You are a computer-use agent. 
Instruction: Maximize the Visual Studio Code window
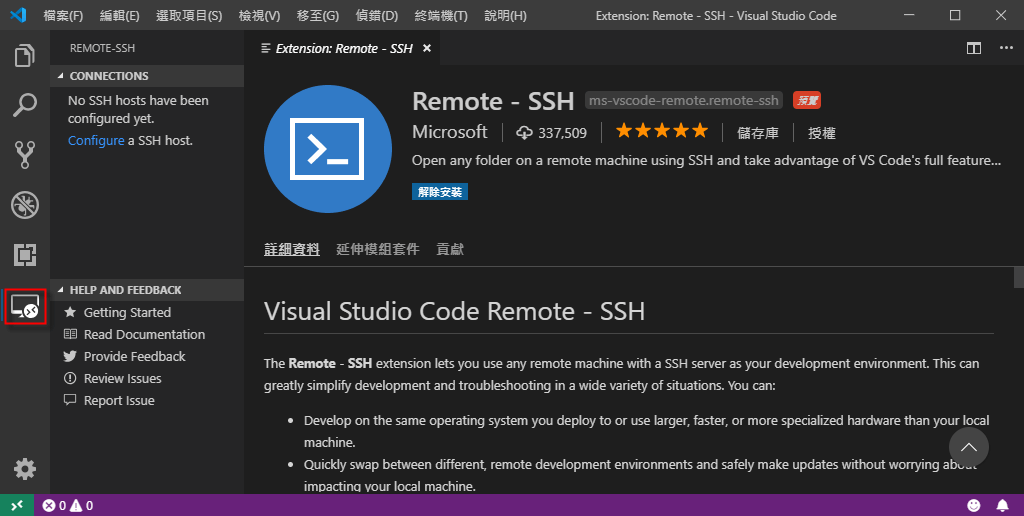coord(955,15)
